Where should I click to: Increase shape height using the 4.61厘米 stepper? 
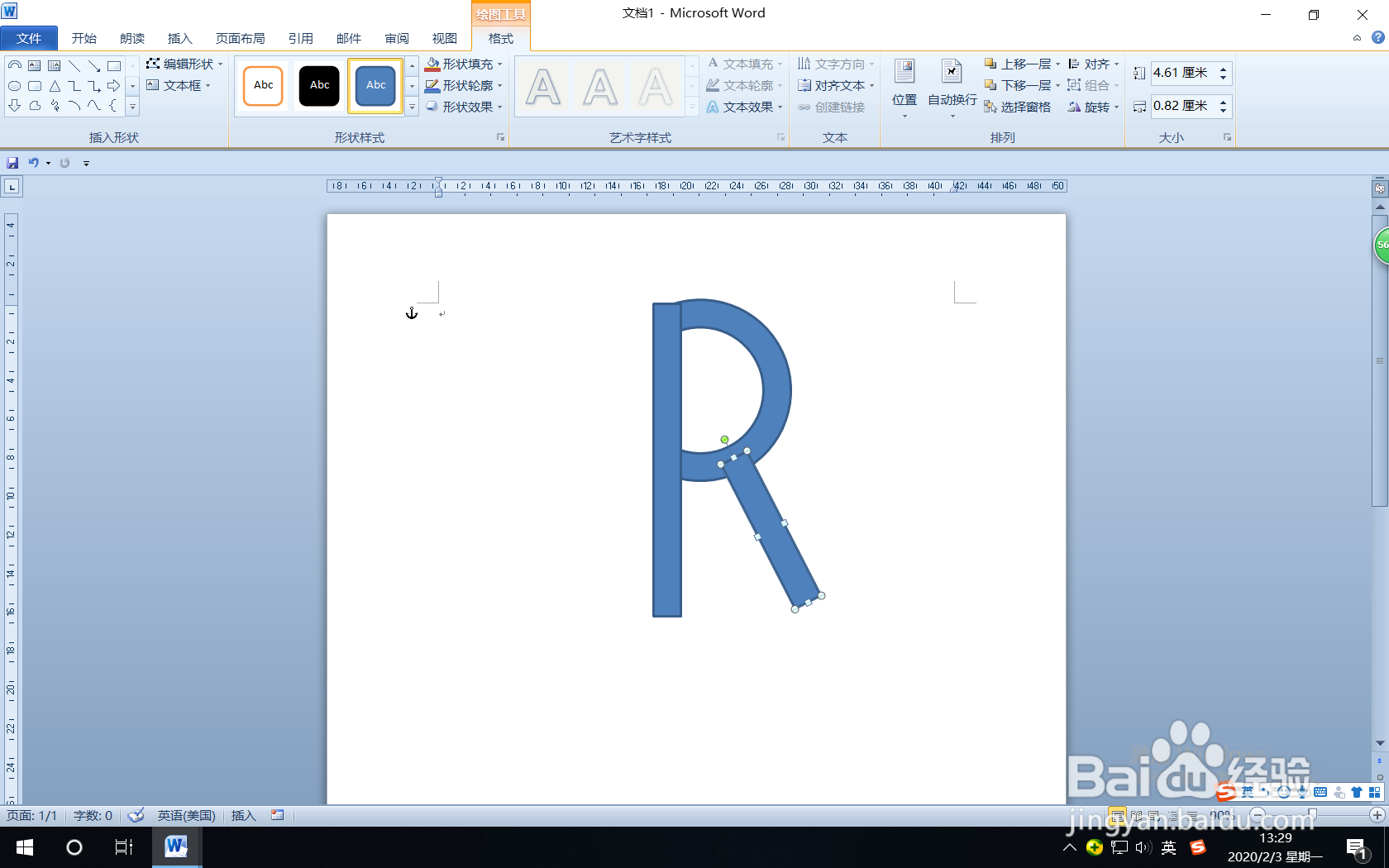[x=1224, y=68]
